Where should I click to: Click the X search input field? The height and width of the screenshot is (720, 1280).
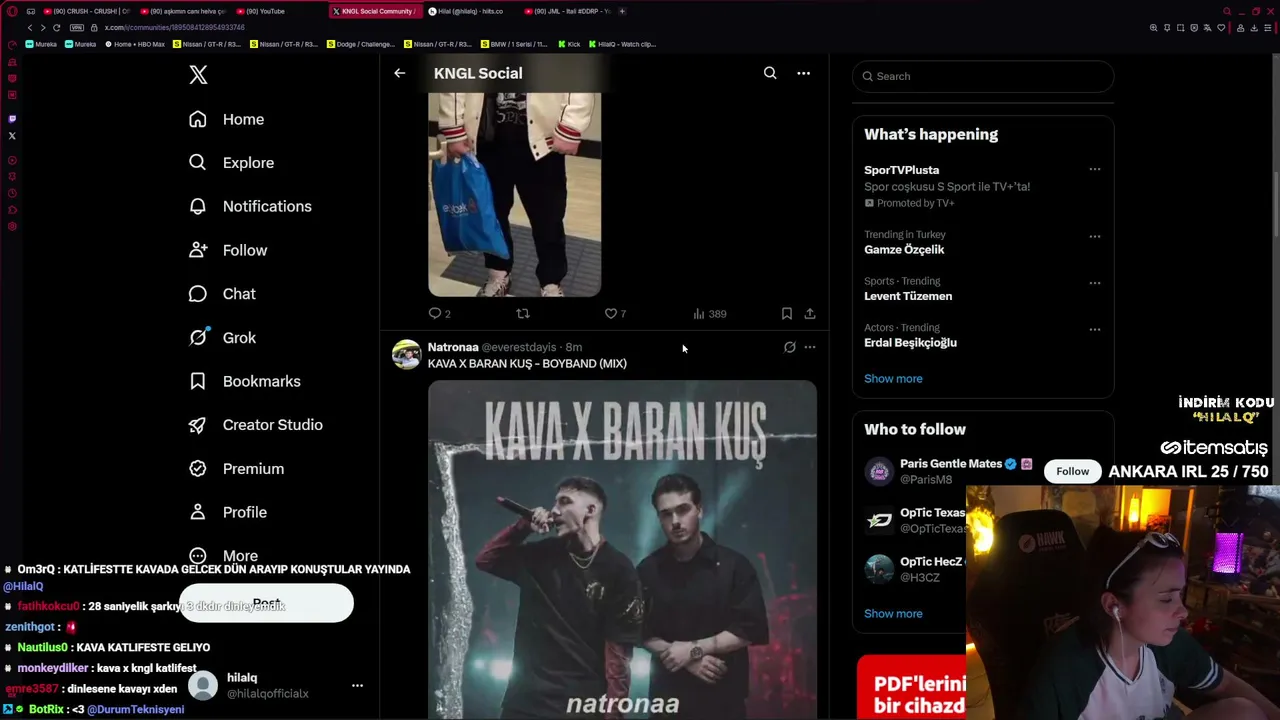[983, 76]
